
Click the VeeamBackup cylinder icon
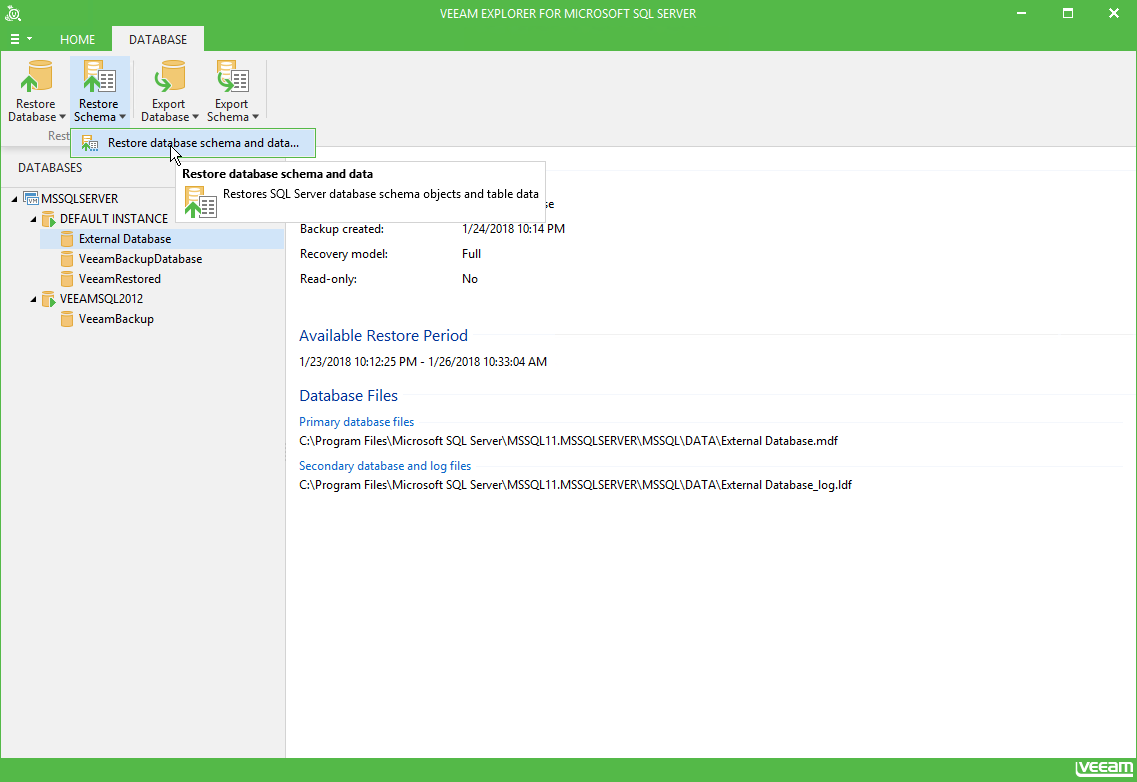click(67, 319)
